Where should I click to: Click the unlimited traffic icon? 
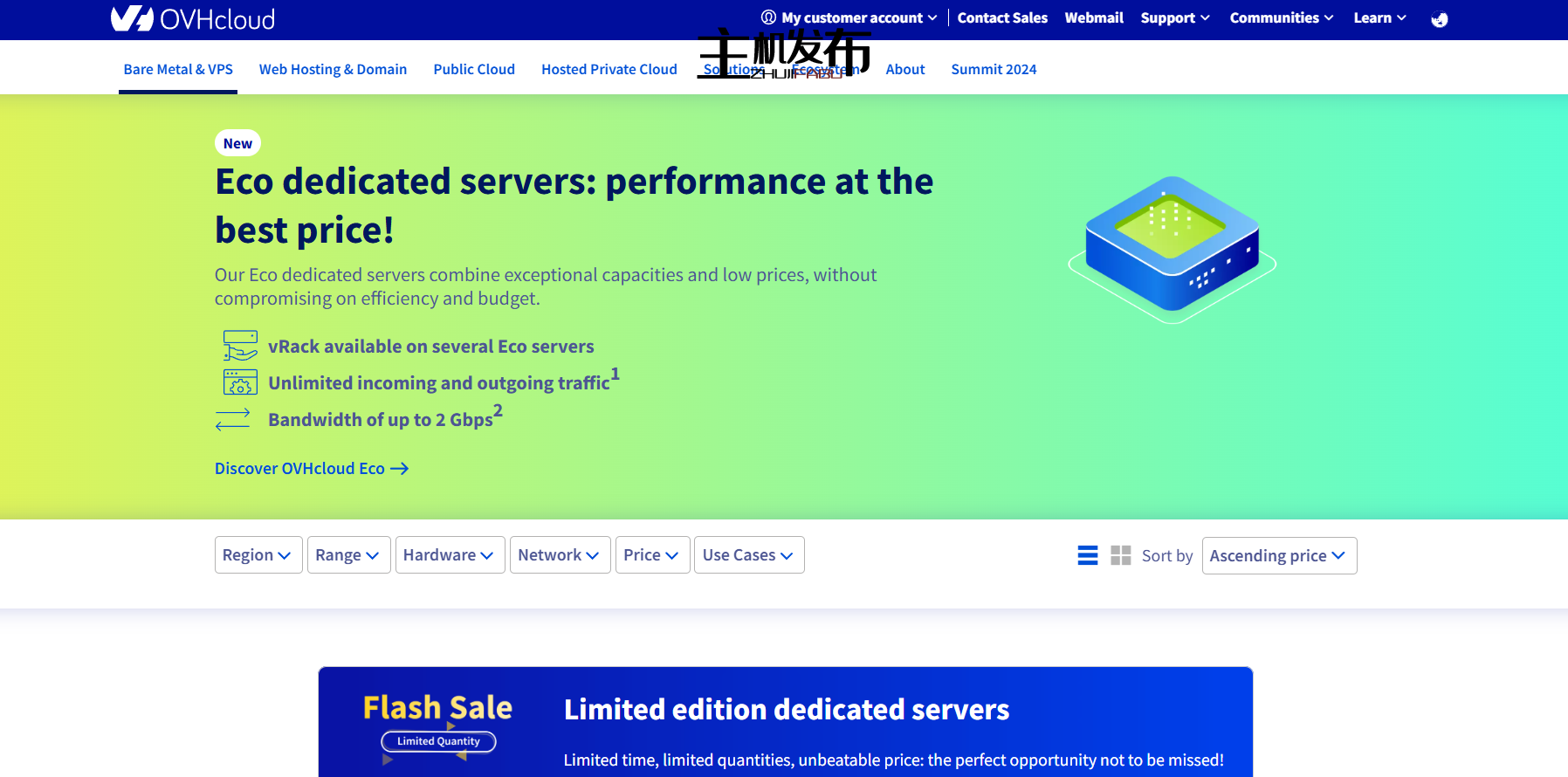pos(240,382)
